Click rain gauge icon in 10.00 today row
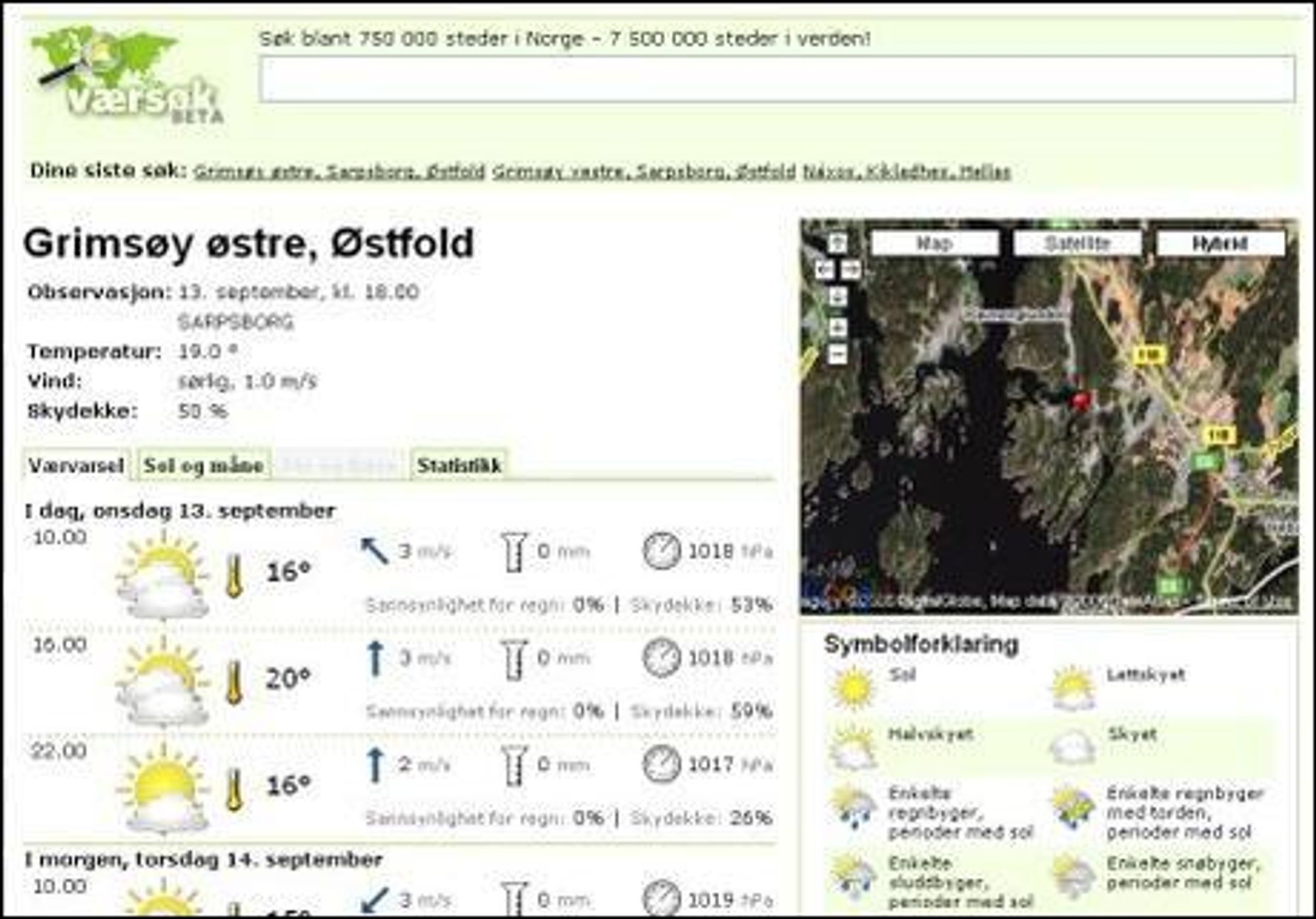1316x919 pixels. 513,552
